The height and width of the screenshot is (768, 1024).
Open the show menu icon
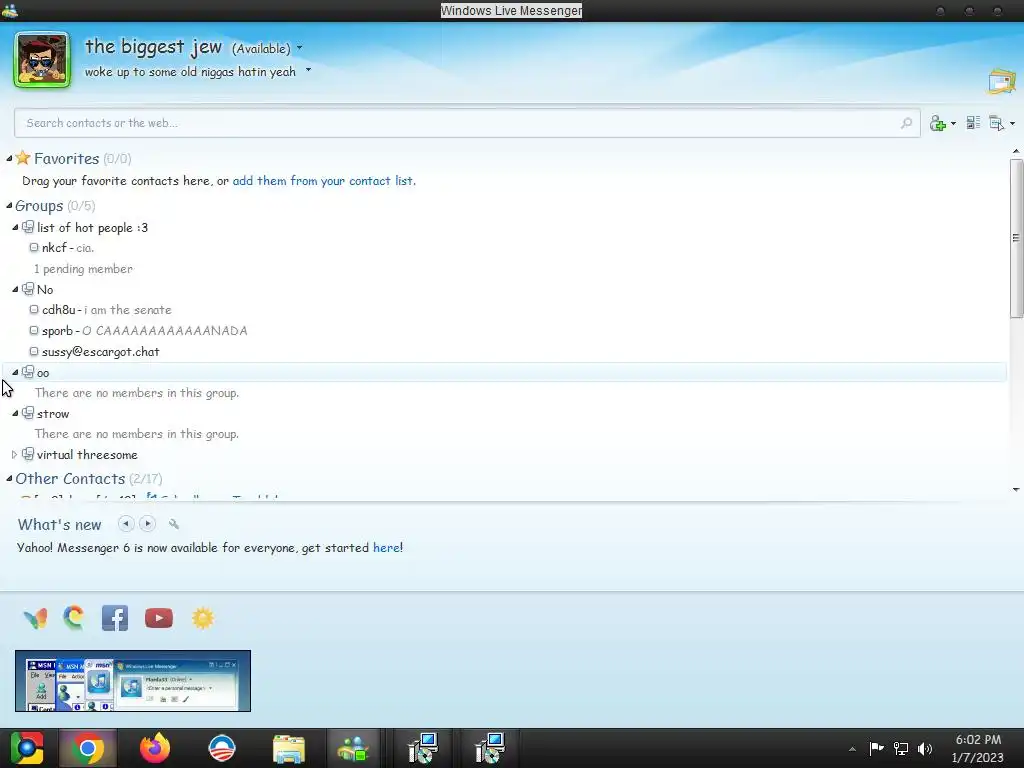[996, 123]
